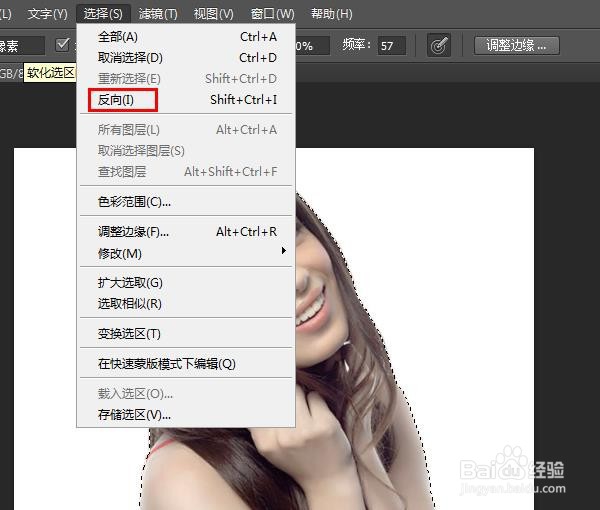Click the percent field beside 频率

pyautogui.click(x=312, y=46)
